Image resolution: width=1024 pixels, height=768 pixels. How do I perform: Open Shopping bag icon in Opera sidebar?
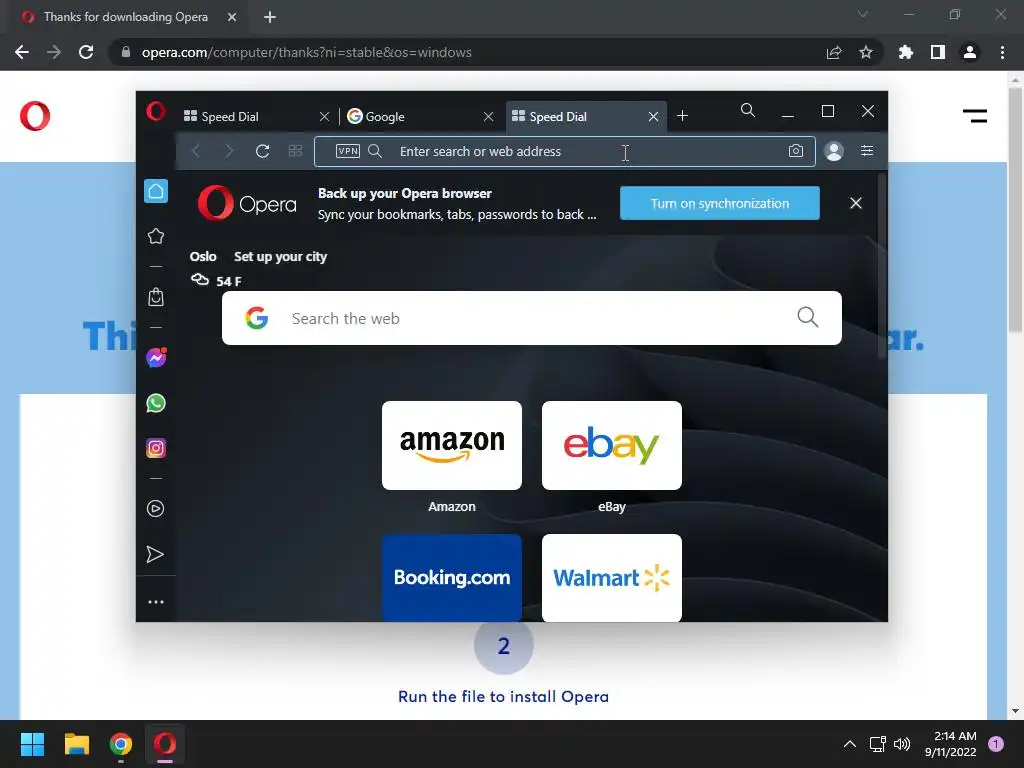155,297
